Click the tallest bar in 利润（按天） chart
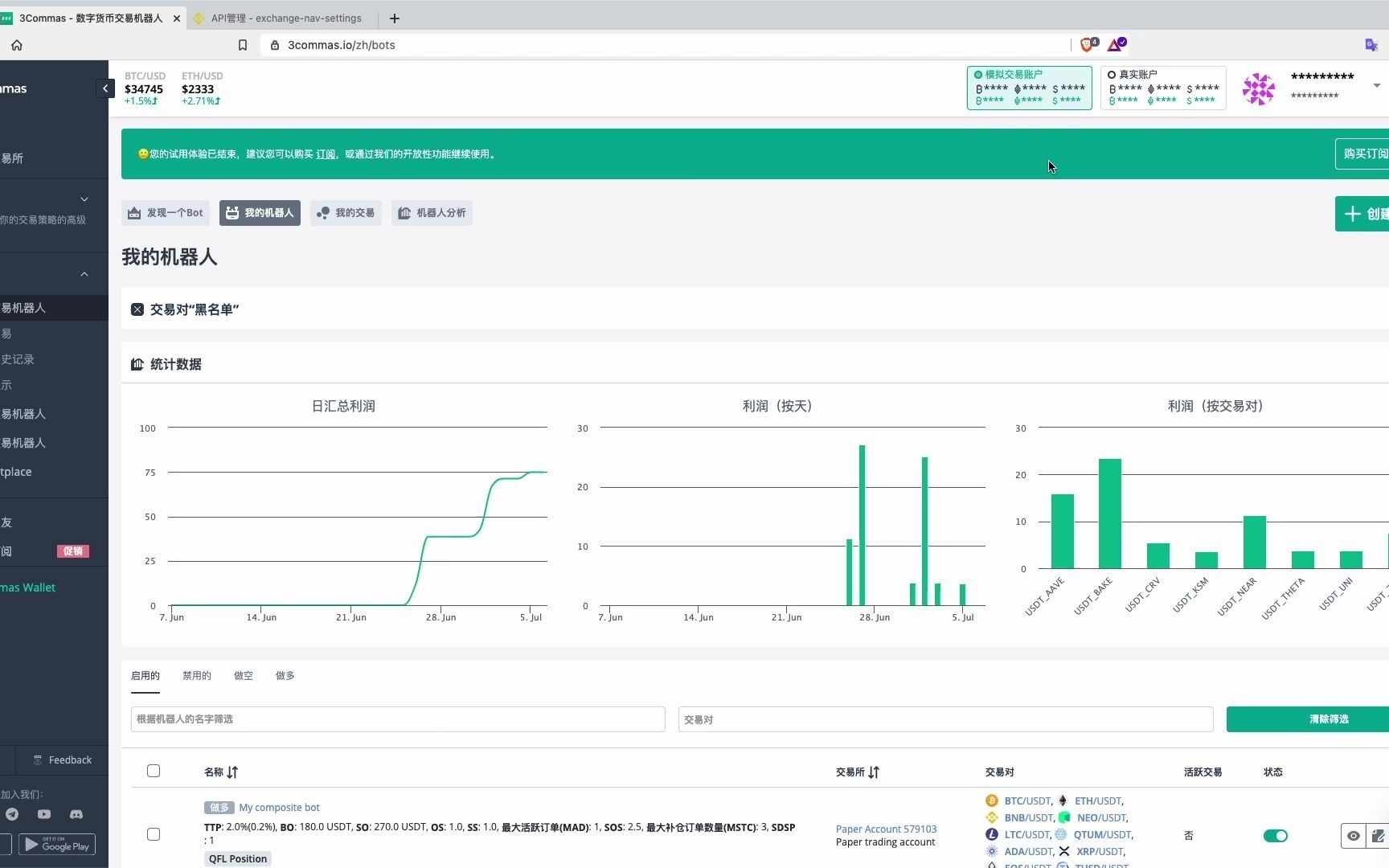1389x868 pixels. point(862,525)
